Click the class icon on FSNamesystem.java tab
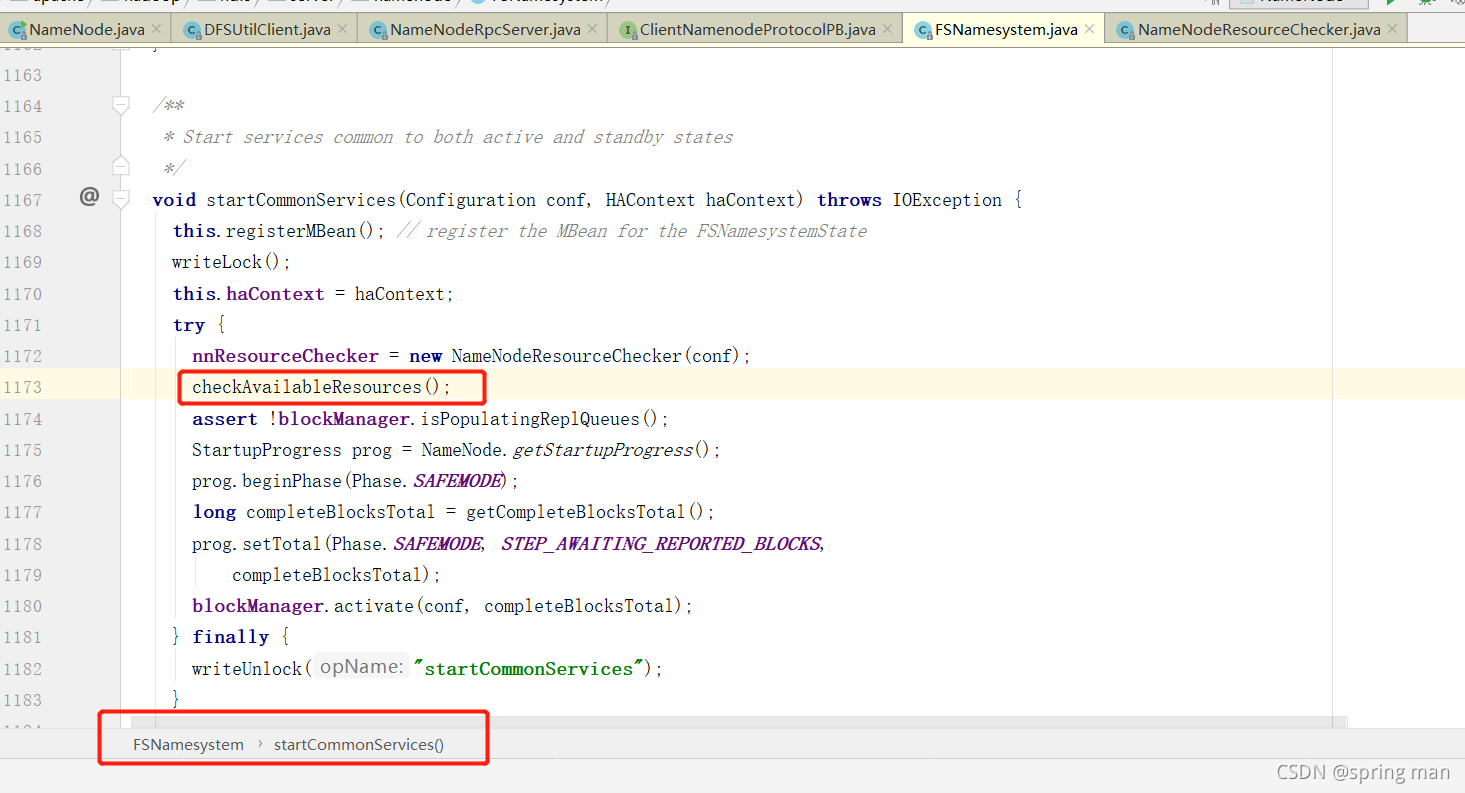 click(x=923, y=30)
